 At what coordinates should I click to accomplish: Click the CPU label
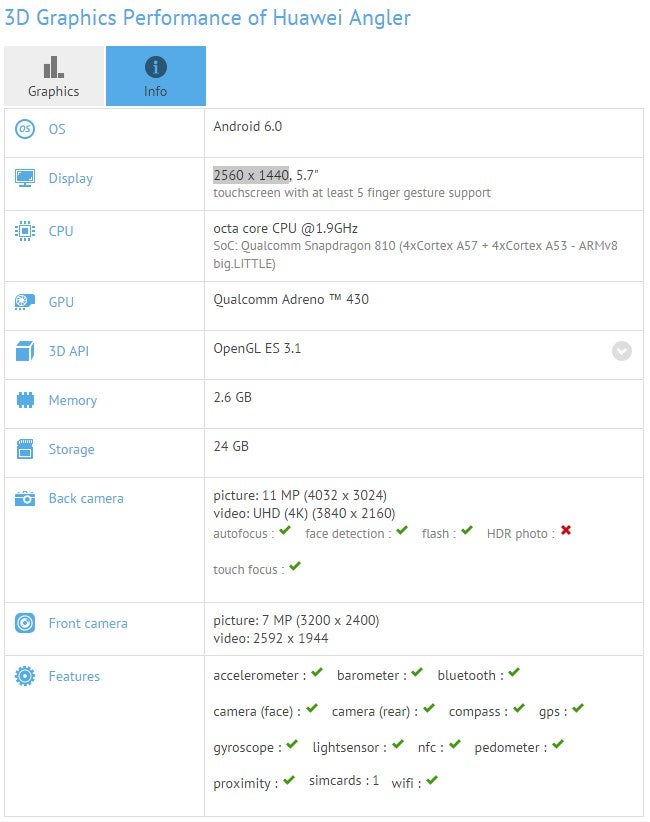[x=61, y=231]
